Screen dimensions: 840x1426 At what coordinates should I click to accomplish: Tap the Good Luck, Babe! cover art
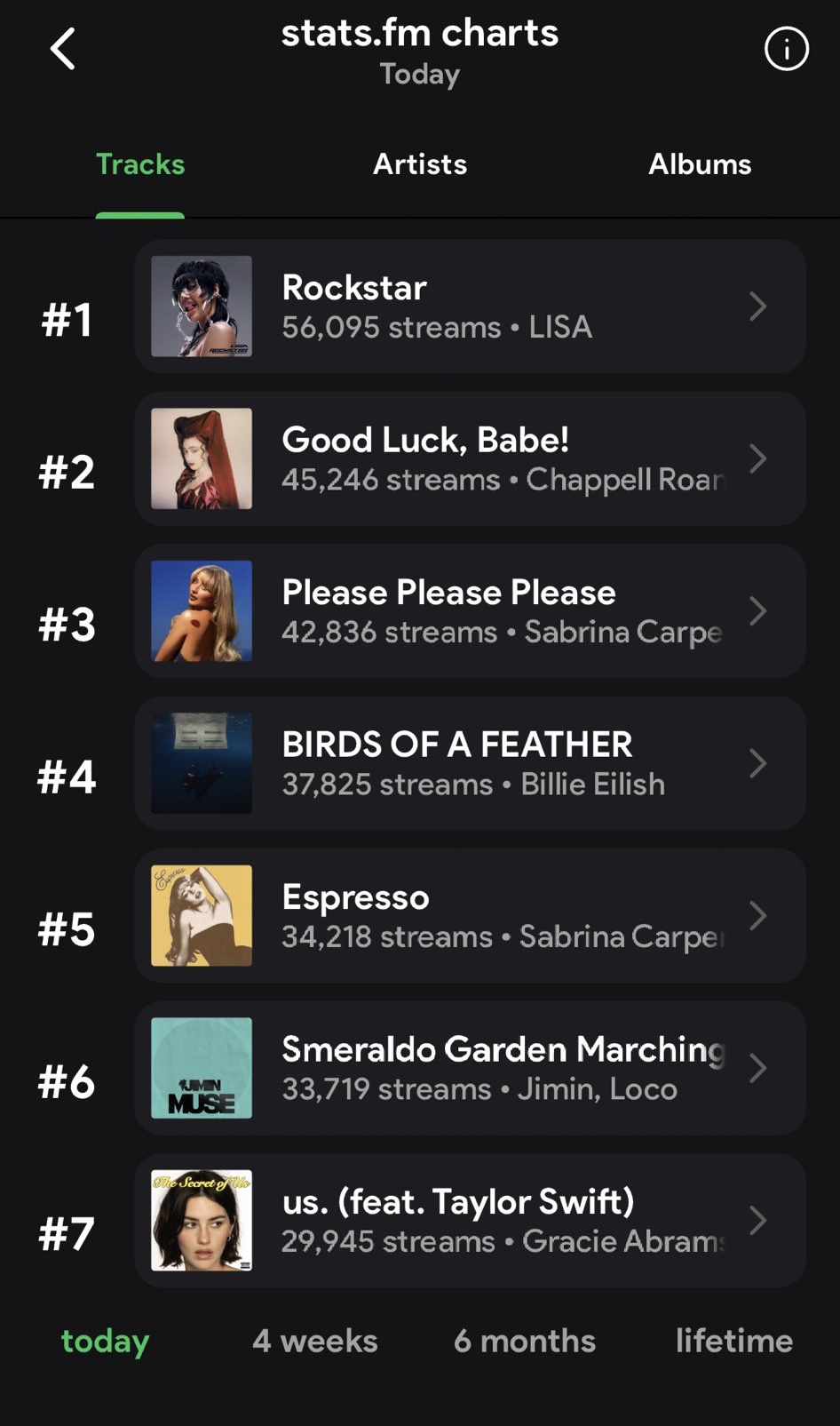(202, 458)
